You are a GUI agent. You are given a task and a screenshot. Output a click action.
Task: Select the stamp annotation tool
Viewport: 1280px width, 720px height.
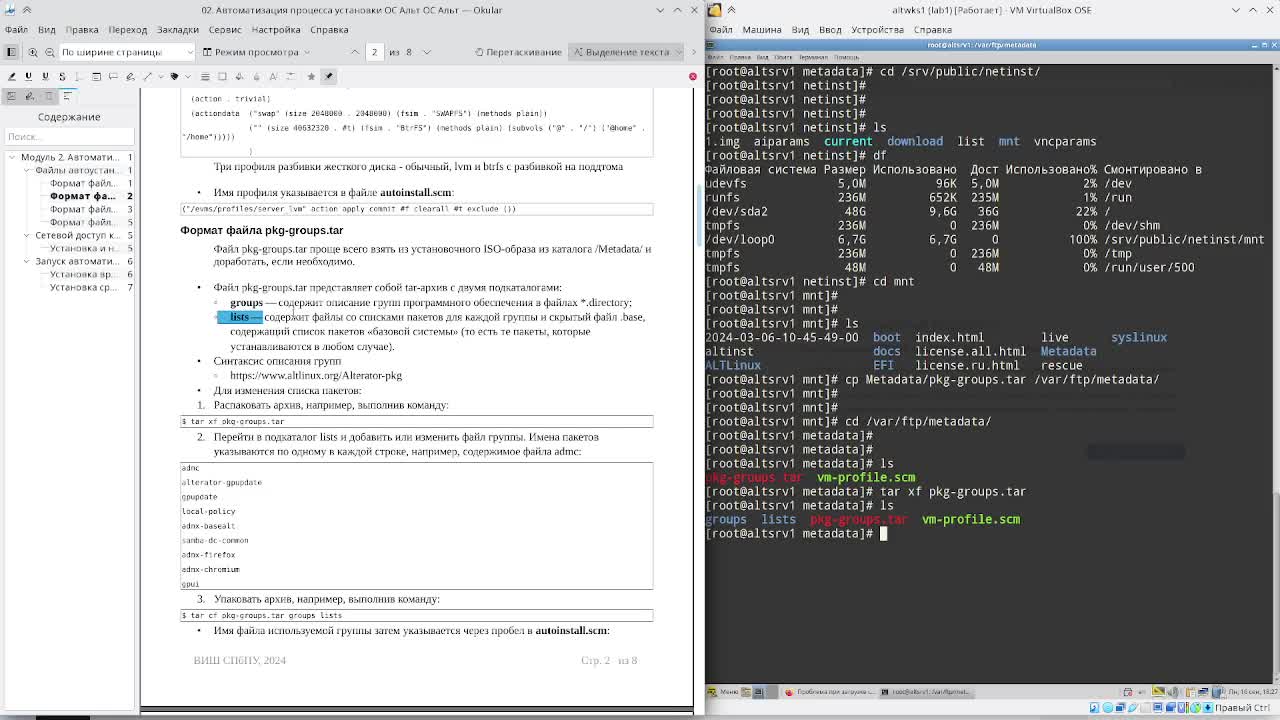[x=174, y=76]
